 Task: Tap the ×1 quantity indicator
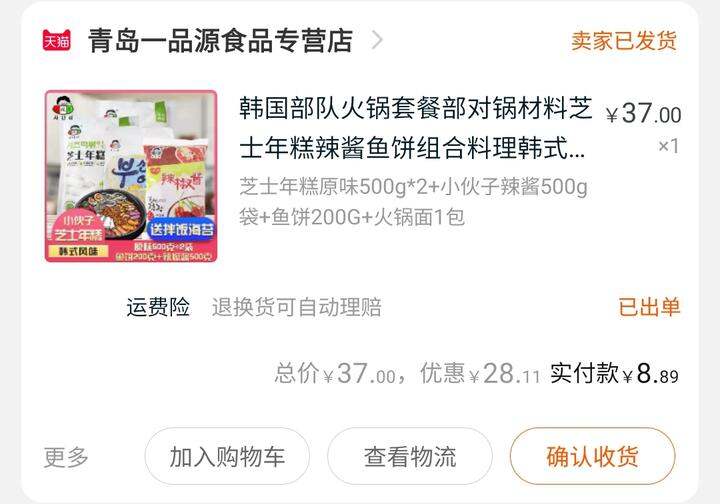(x=669, y=146)
